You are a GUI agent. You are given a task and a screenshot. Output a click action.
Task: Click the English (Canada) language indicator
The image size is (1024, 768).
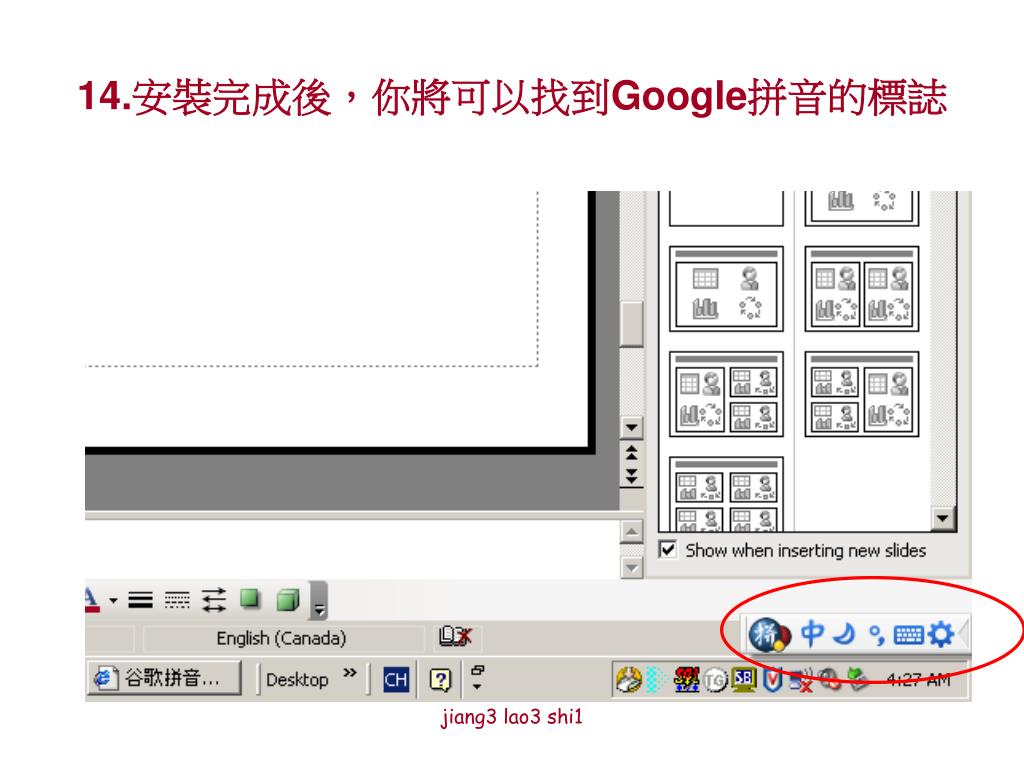pos(281,638)
